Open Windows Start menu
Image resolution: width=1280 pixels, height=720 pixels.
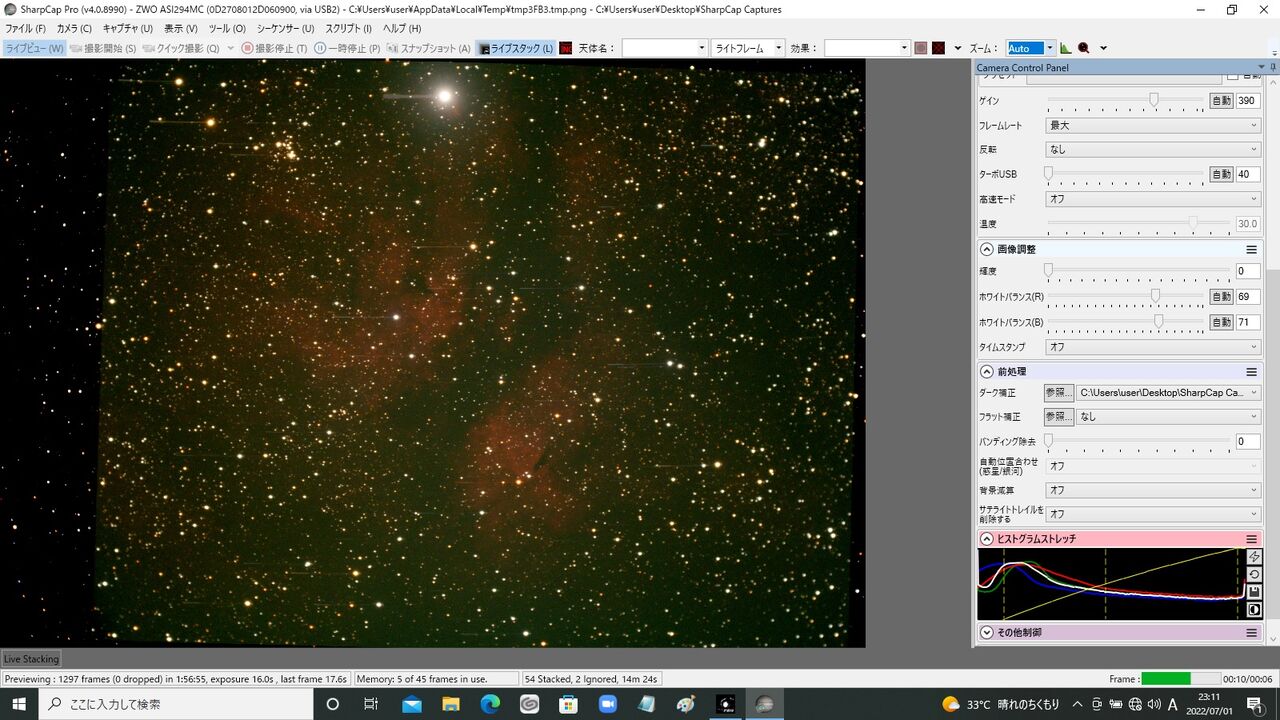click(19, 704)
